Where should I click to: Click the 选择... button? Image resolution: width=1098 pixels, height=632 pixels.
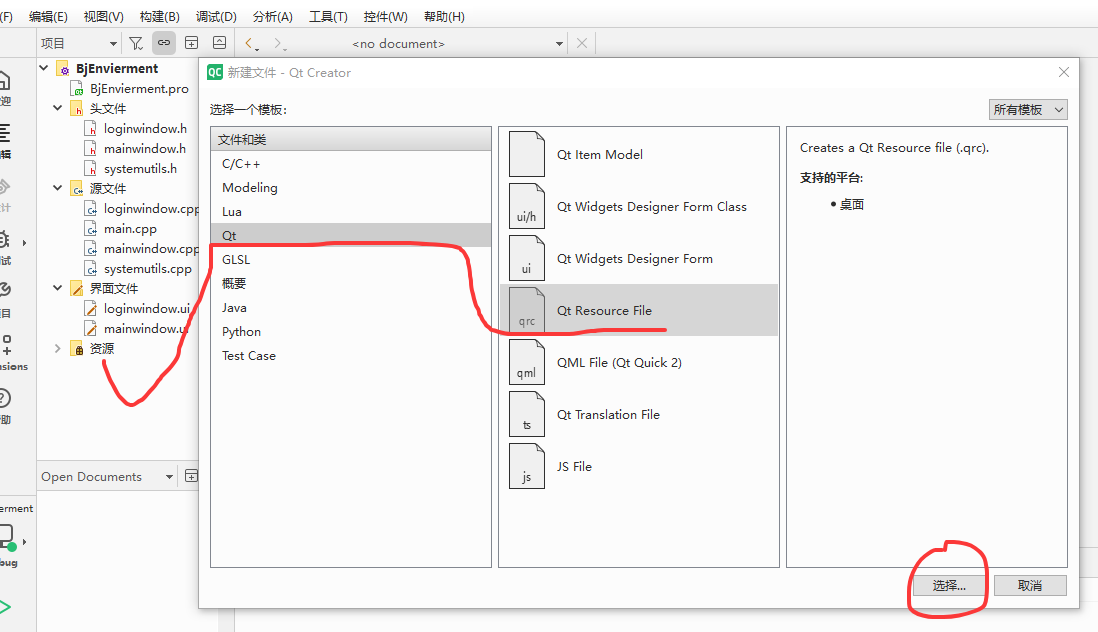pos(949,586)
